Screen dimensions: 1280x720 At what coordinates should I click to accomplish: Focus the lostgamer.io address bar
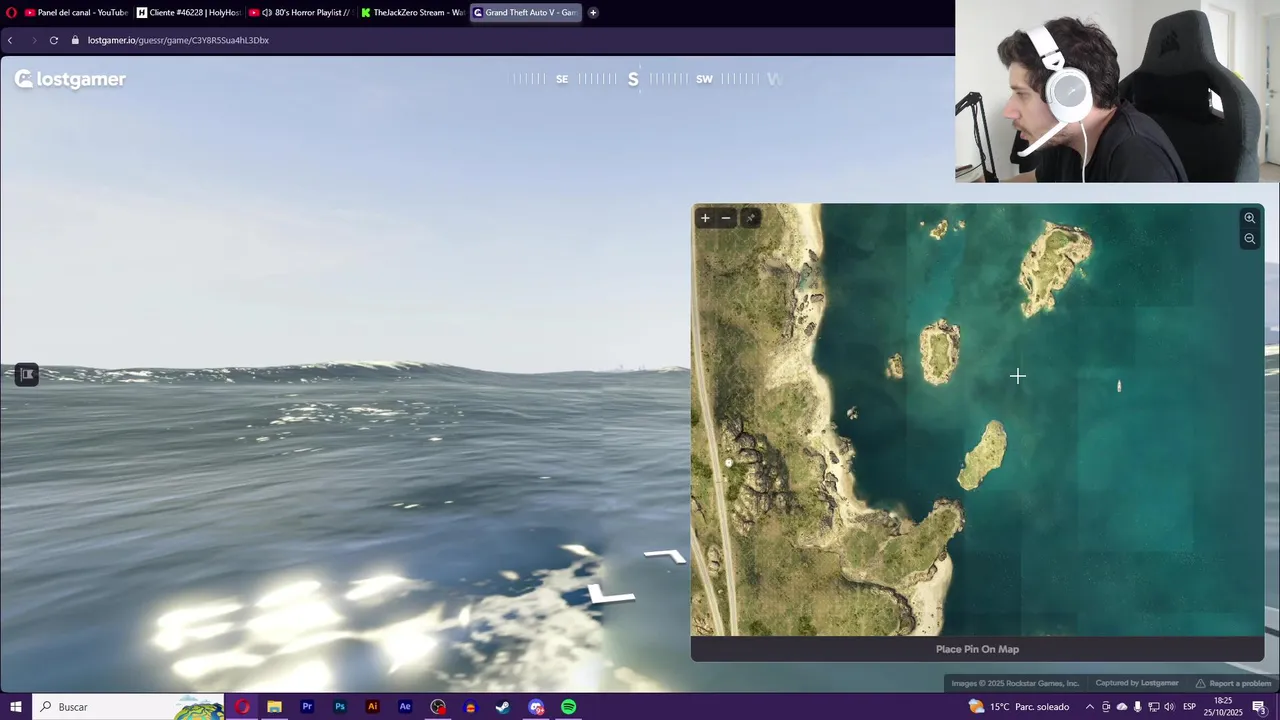click(x=178, y=40)
